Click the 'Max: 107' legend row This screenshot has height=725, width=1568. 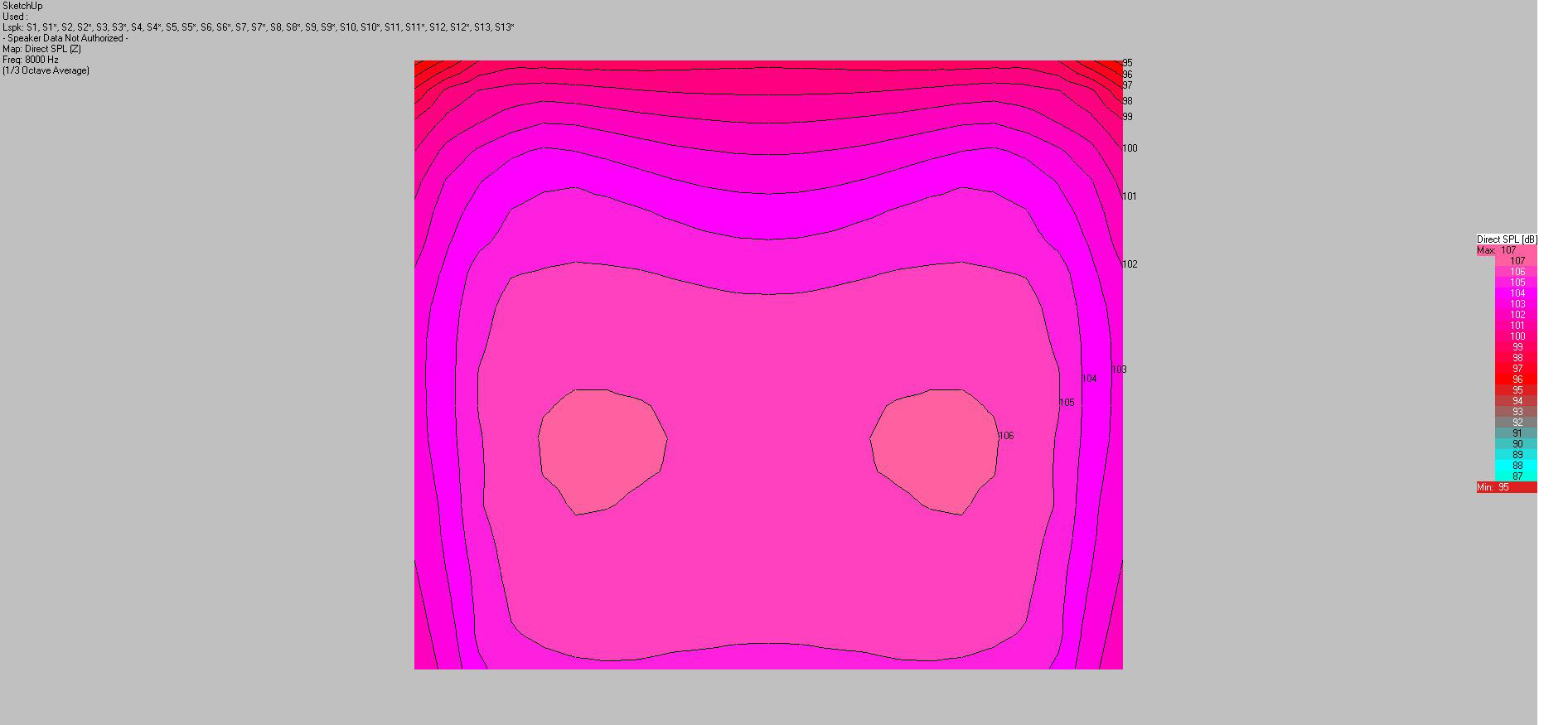point(1507,250)
